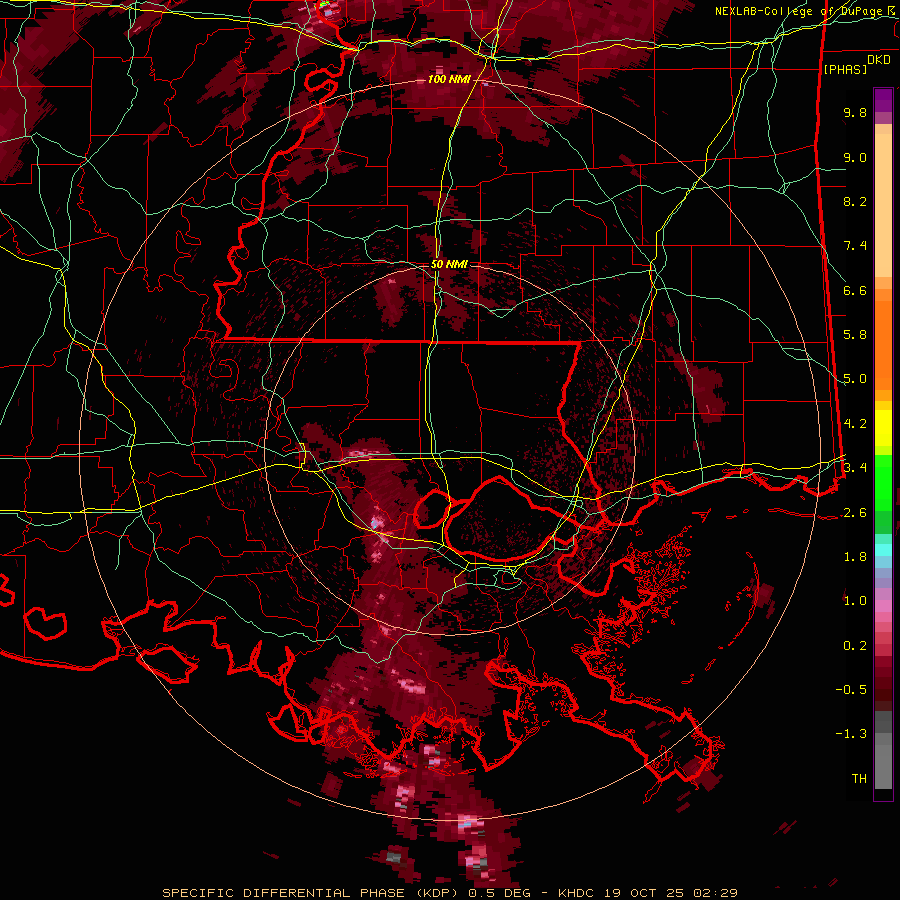Click the 8.2 value on the scale
Image resolution: width=900 pixels, height=900 pixels.
pos(855,201)
